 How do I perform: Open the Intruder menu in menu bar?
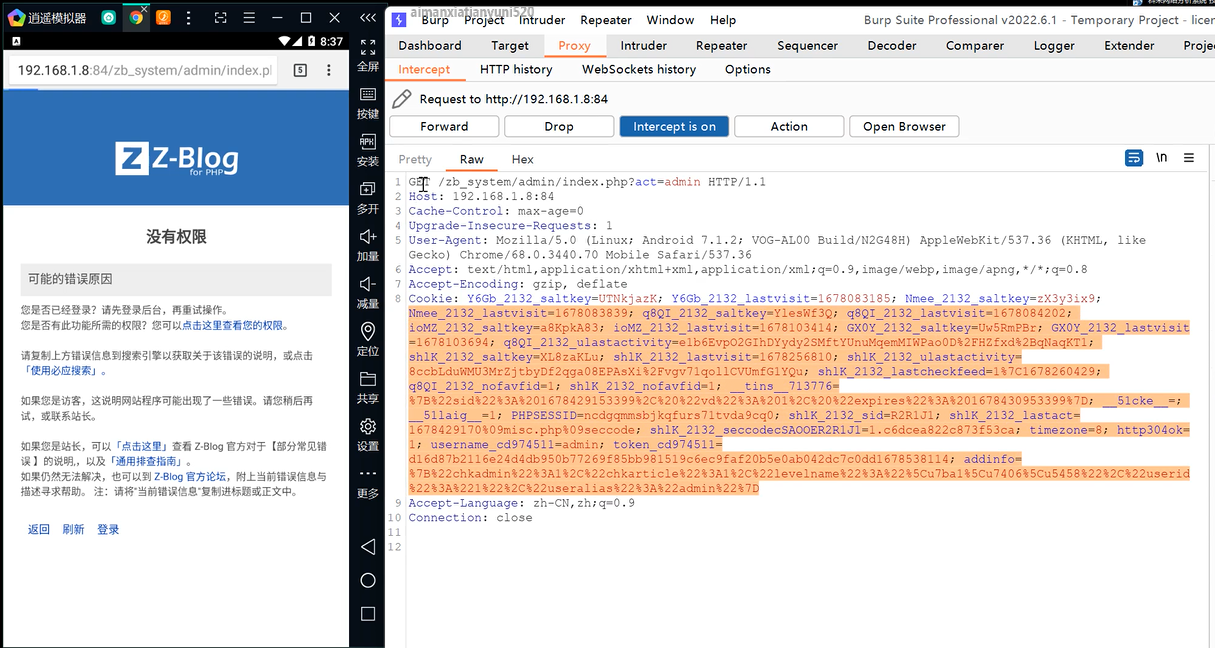(542, 20)
